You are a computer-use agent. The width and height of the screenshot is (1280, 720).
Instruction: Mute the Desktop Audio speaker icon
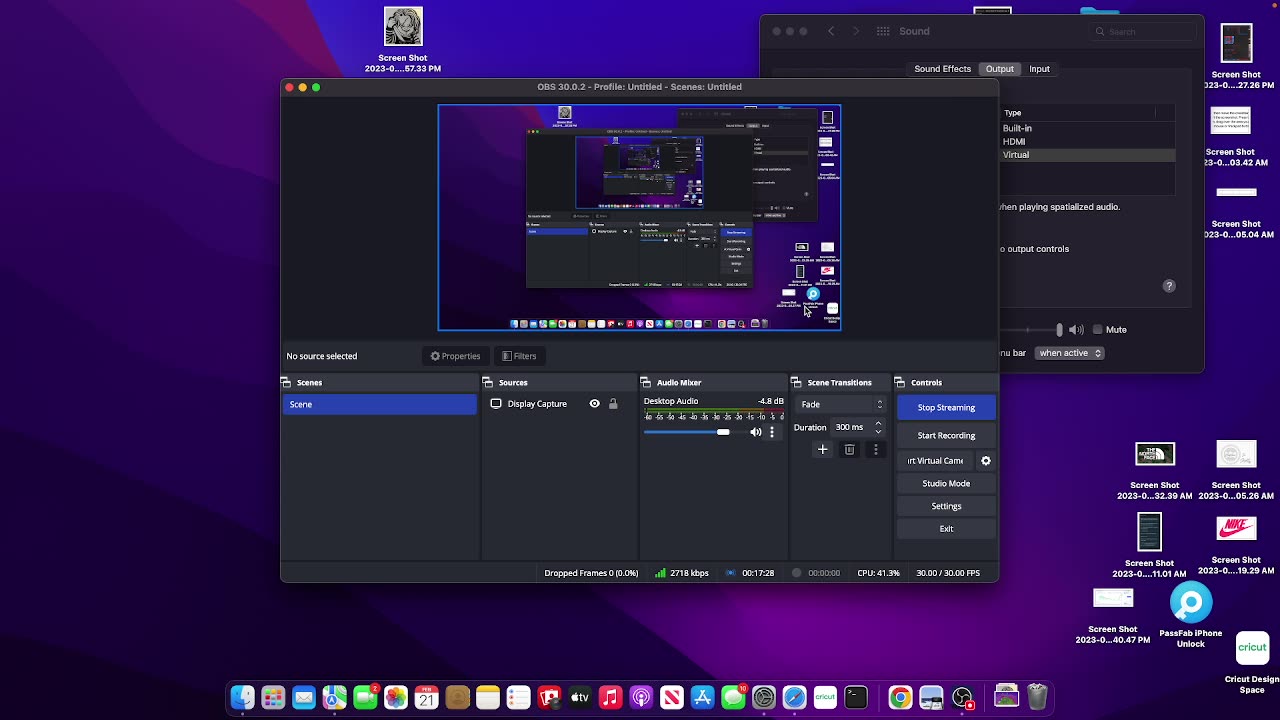click(756, 432)
